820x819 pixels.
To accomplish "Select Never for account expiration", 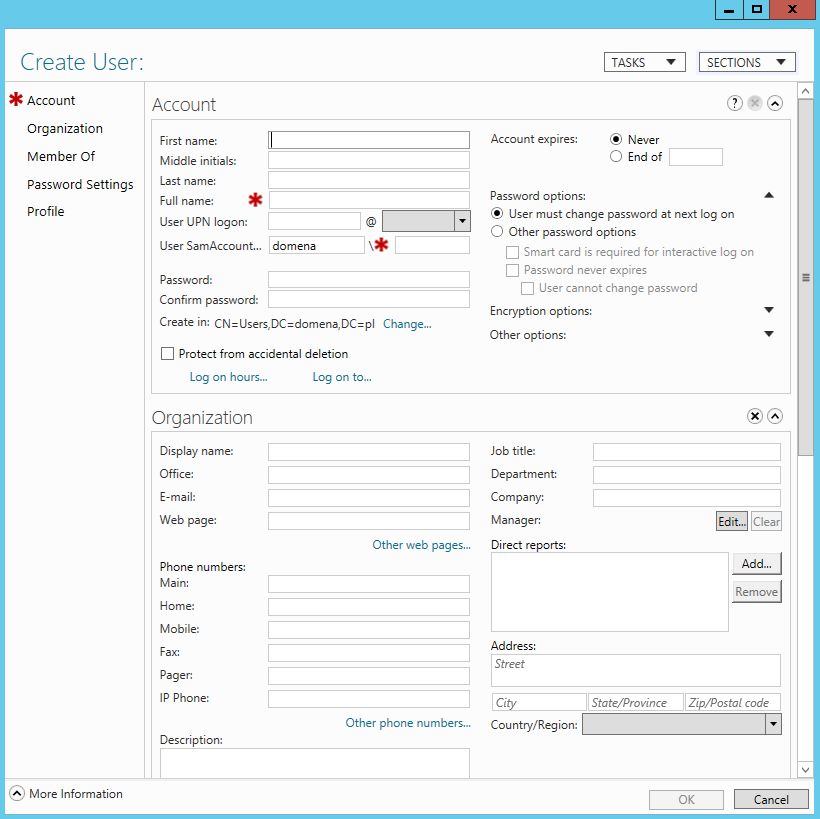I will [616, 139].
